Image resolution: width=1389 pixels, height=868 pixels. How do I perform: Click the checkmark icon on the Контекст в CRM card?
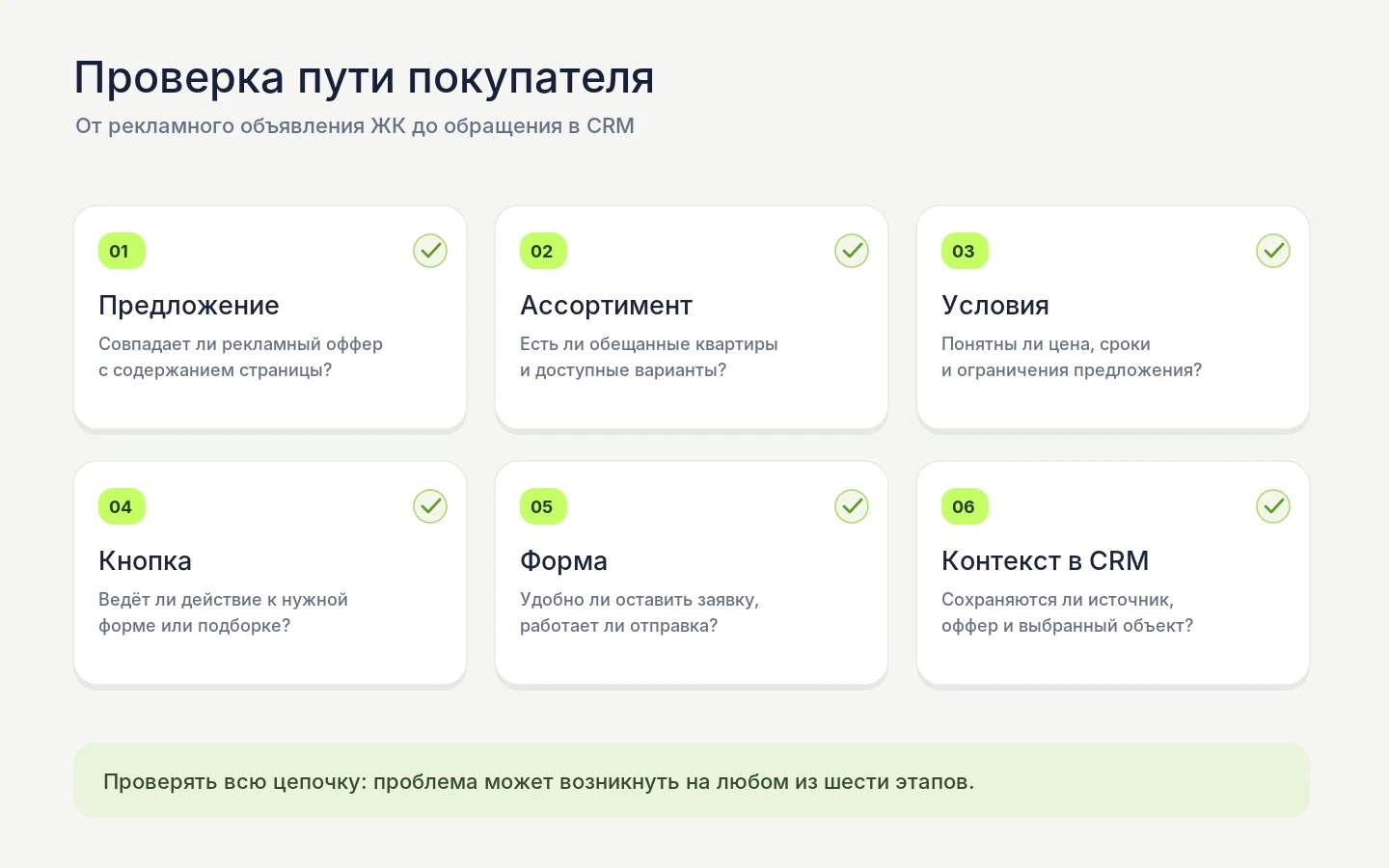pos(1273,506)
